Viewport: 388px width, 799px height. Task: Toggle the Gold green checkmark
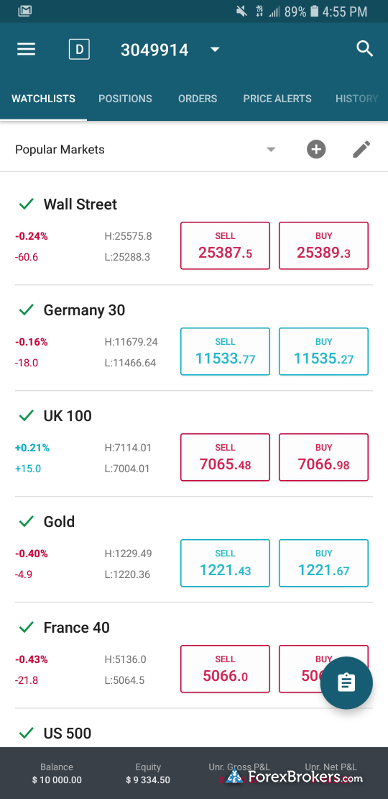(26, 521)
